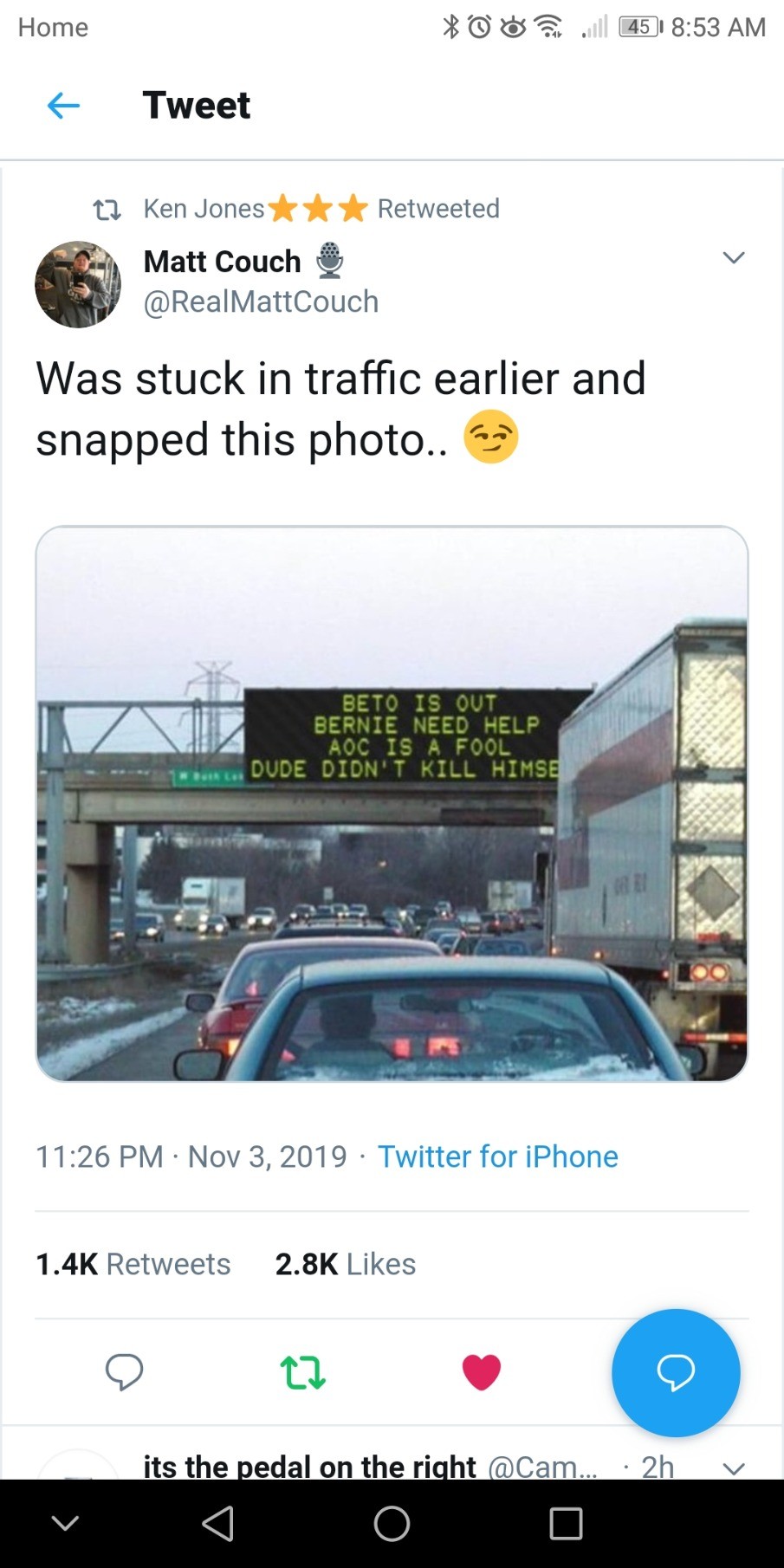The image size is (784, 1568).
Task: Tap the Ken Jones Retweeted label
Action: click(321, 209)
